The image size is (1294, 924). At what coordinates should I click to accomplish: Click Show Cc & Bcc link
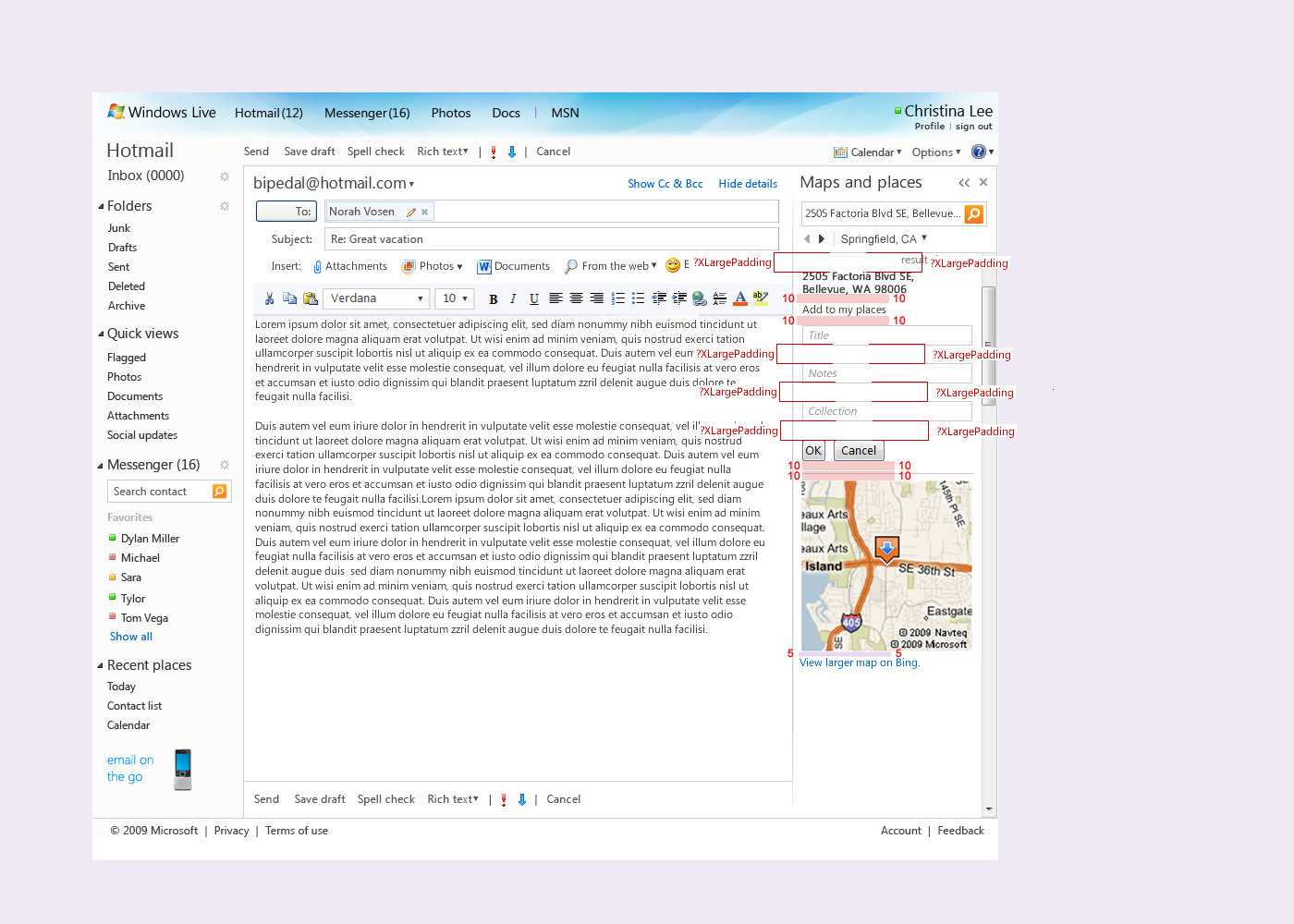coord(665,184)
